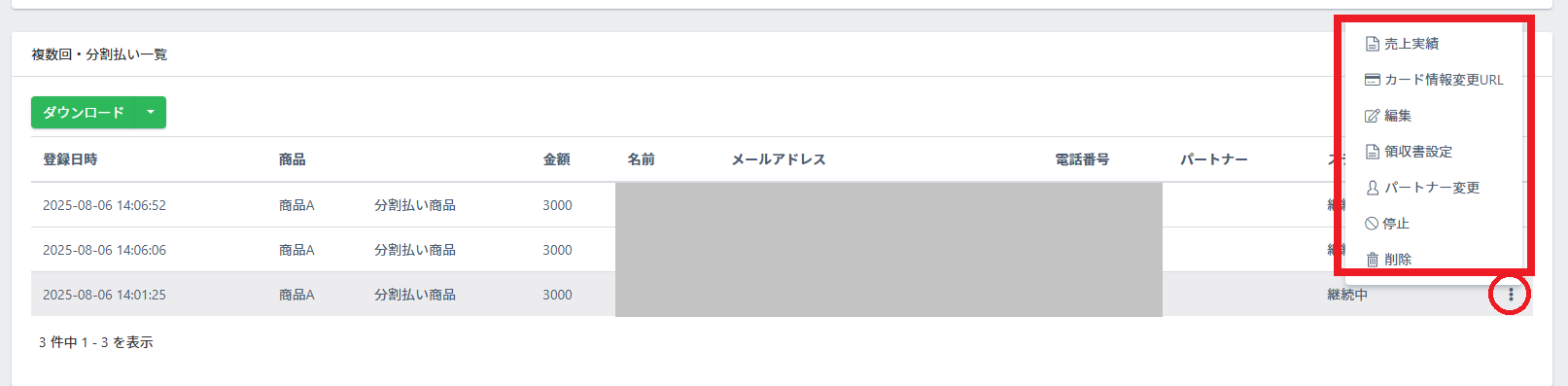The width and height of the screenshot is (1568, 386).
Task: Click the green ダウンロード button
Action: 84,113
